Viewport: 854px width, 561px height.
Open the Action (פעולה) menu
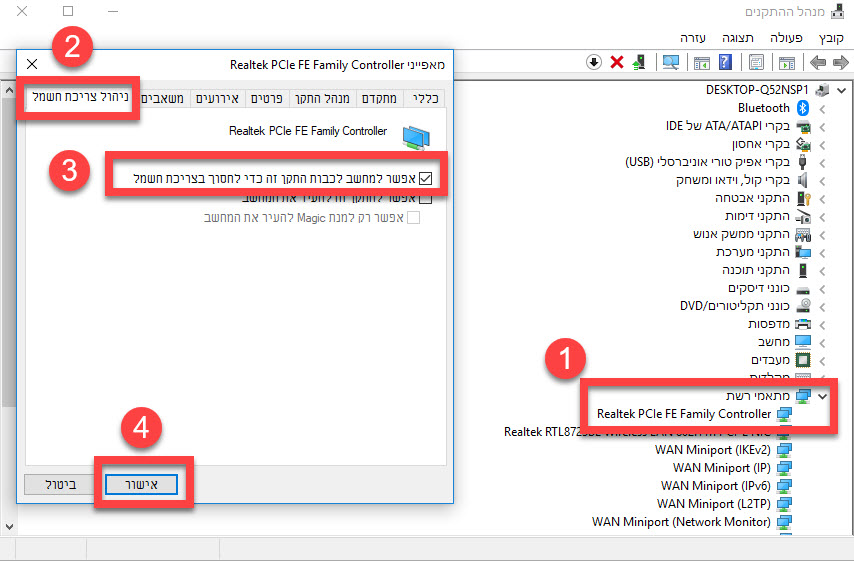point(786,38)
